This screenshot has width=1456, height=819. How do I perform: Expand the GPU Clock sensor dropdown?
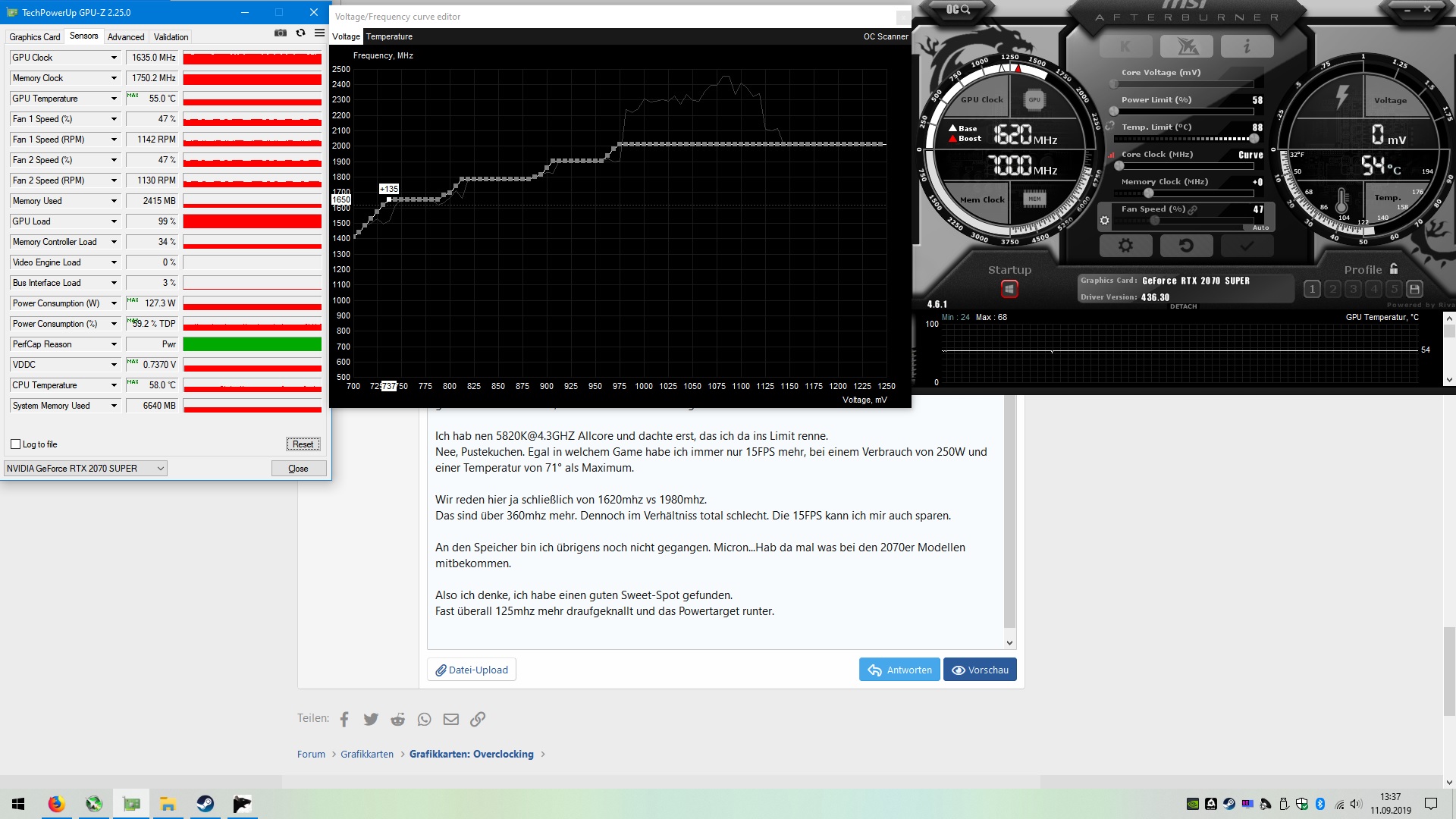(x=114, y=58)
